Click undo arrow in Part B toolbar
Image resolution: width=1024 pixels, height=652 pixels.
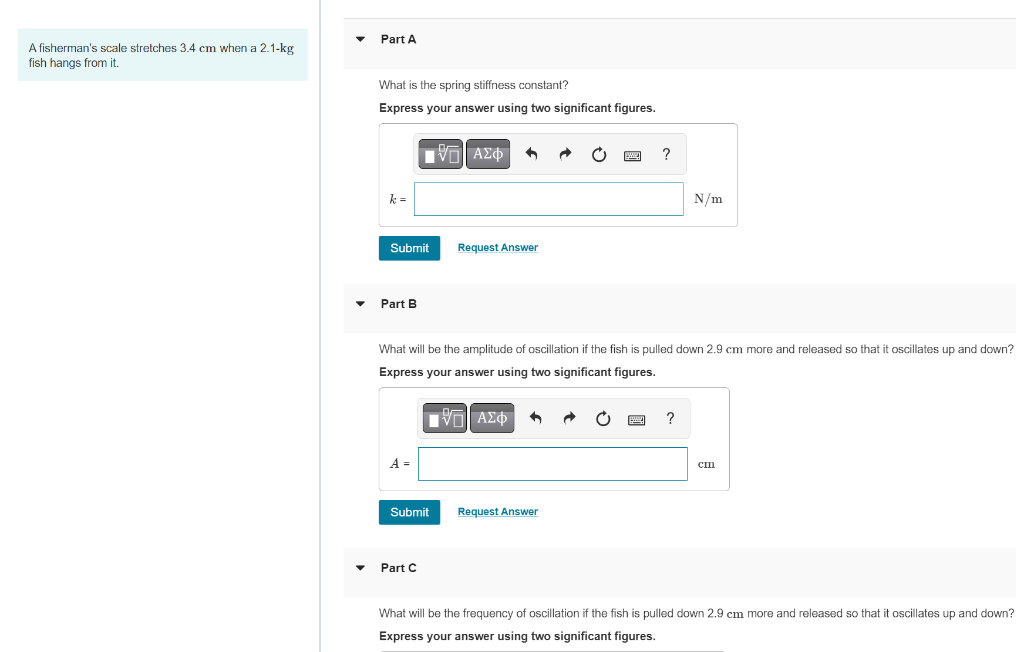pos(536,418)
